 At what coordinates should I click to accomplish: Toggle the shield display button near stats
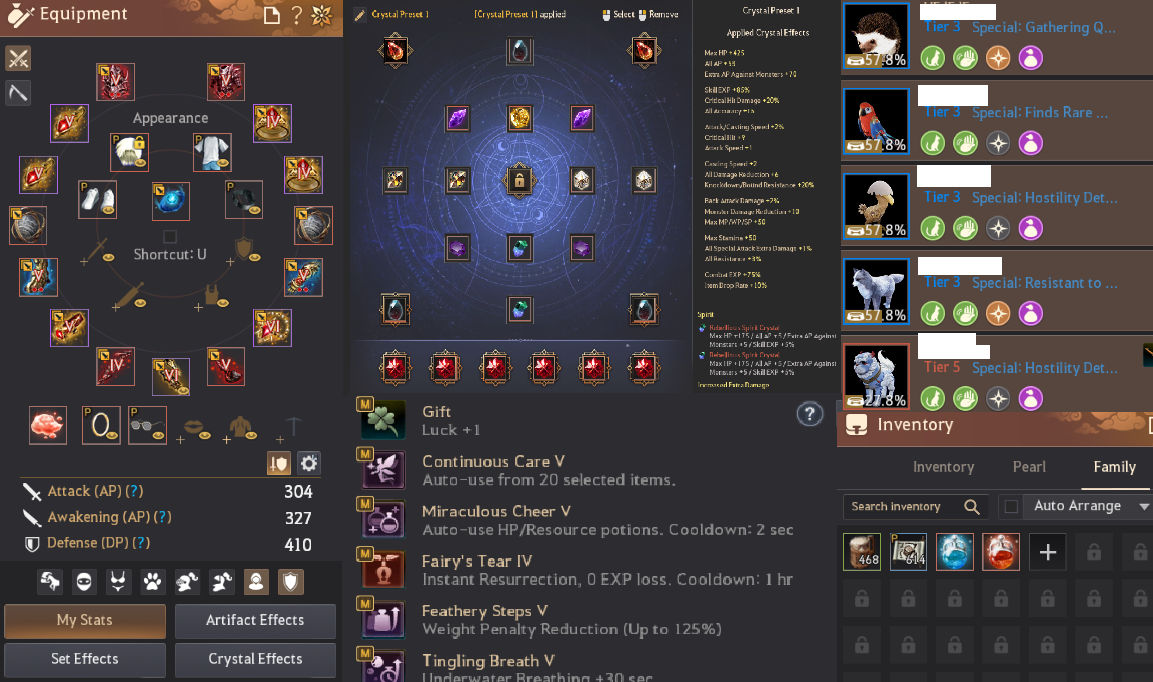click(x=279, y=463)
